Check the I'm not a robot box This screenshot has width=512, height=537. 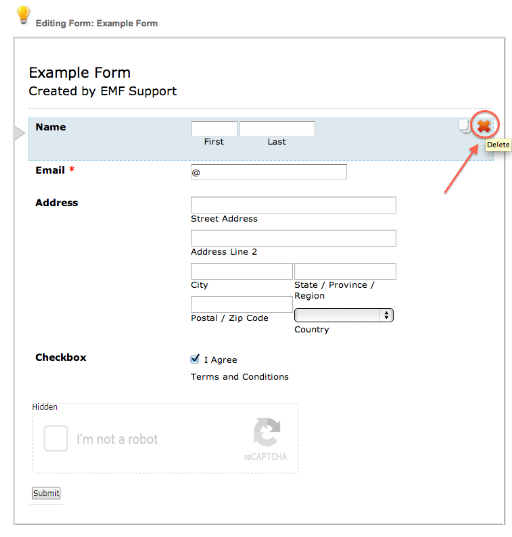(x=56, y=438)
